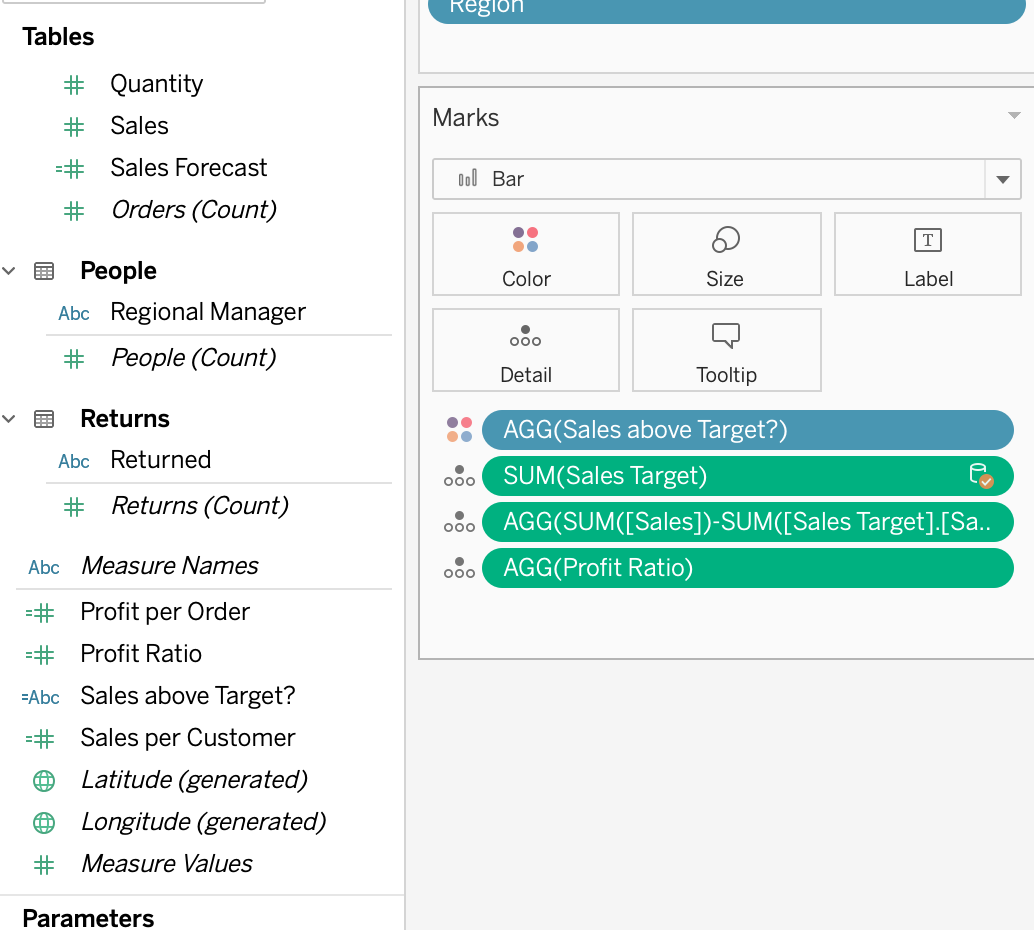Open the Bar mark type dropdown
Viewport: 1034px width, 930px height.
[1002, 180]
